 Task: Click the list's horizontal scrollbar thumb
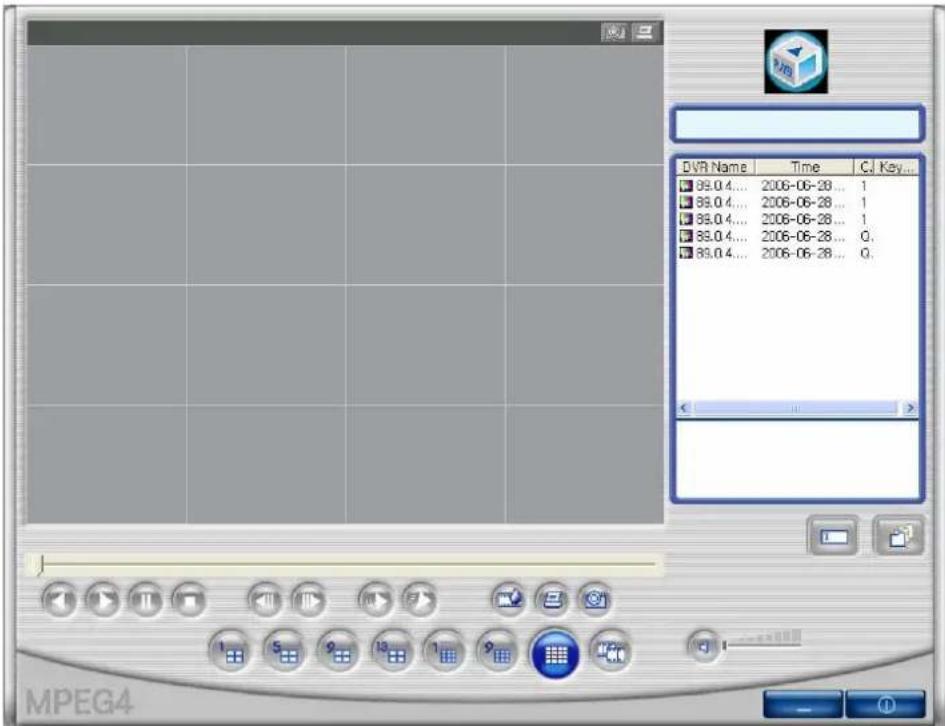point(796,408)
